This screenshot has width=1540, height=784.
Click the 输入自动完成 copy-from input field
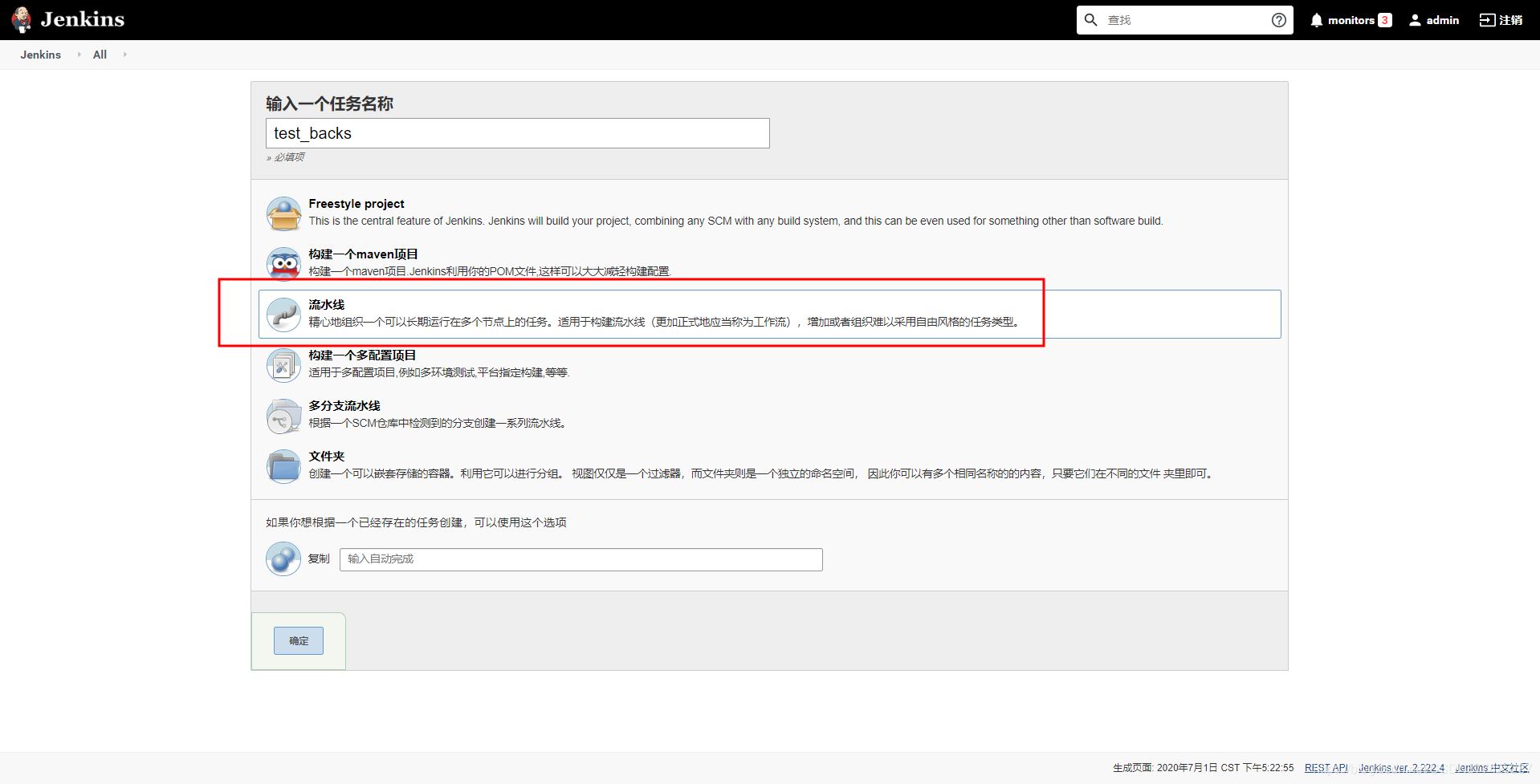pos(581,559)
